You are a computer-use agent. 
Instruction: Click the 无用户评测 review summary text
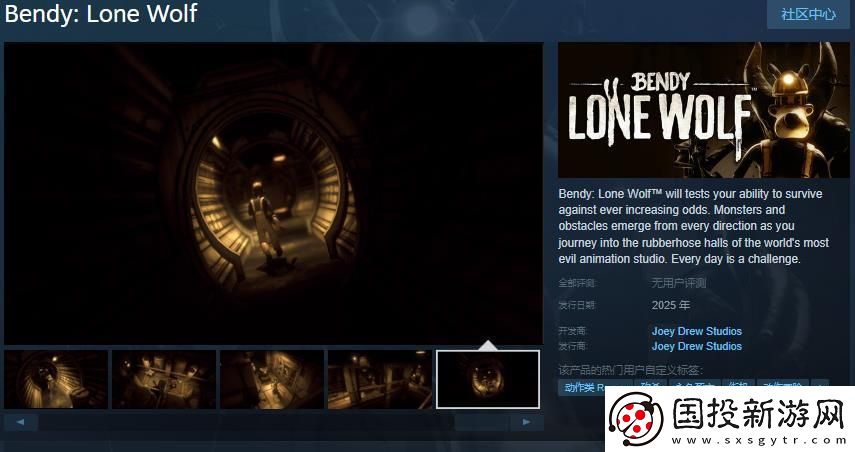[679, 283]
